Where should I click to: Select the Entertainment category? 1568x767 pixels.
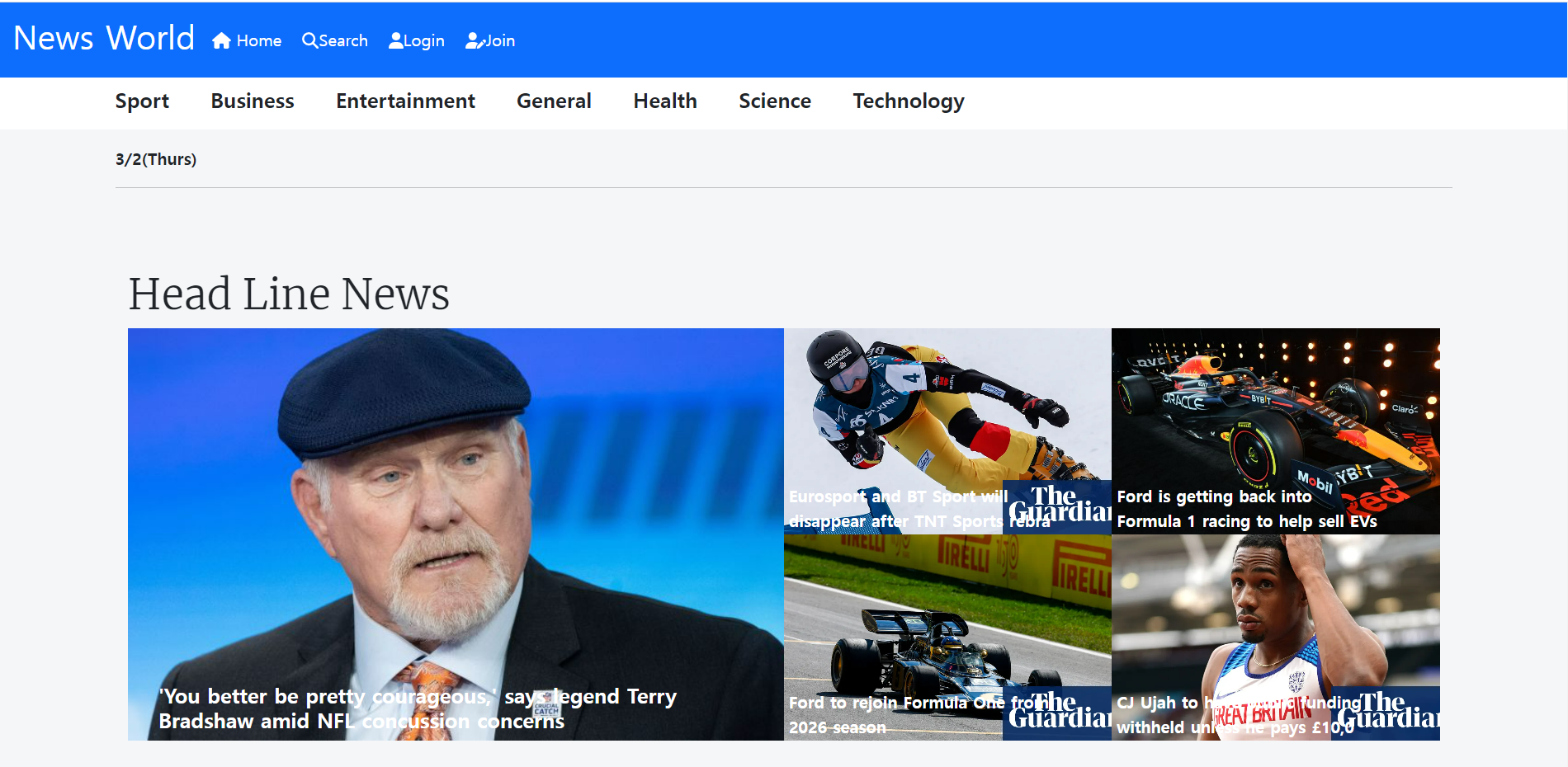[405, 101]
